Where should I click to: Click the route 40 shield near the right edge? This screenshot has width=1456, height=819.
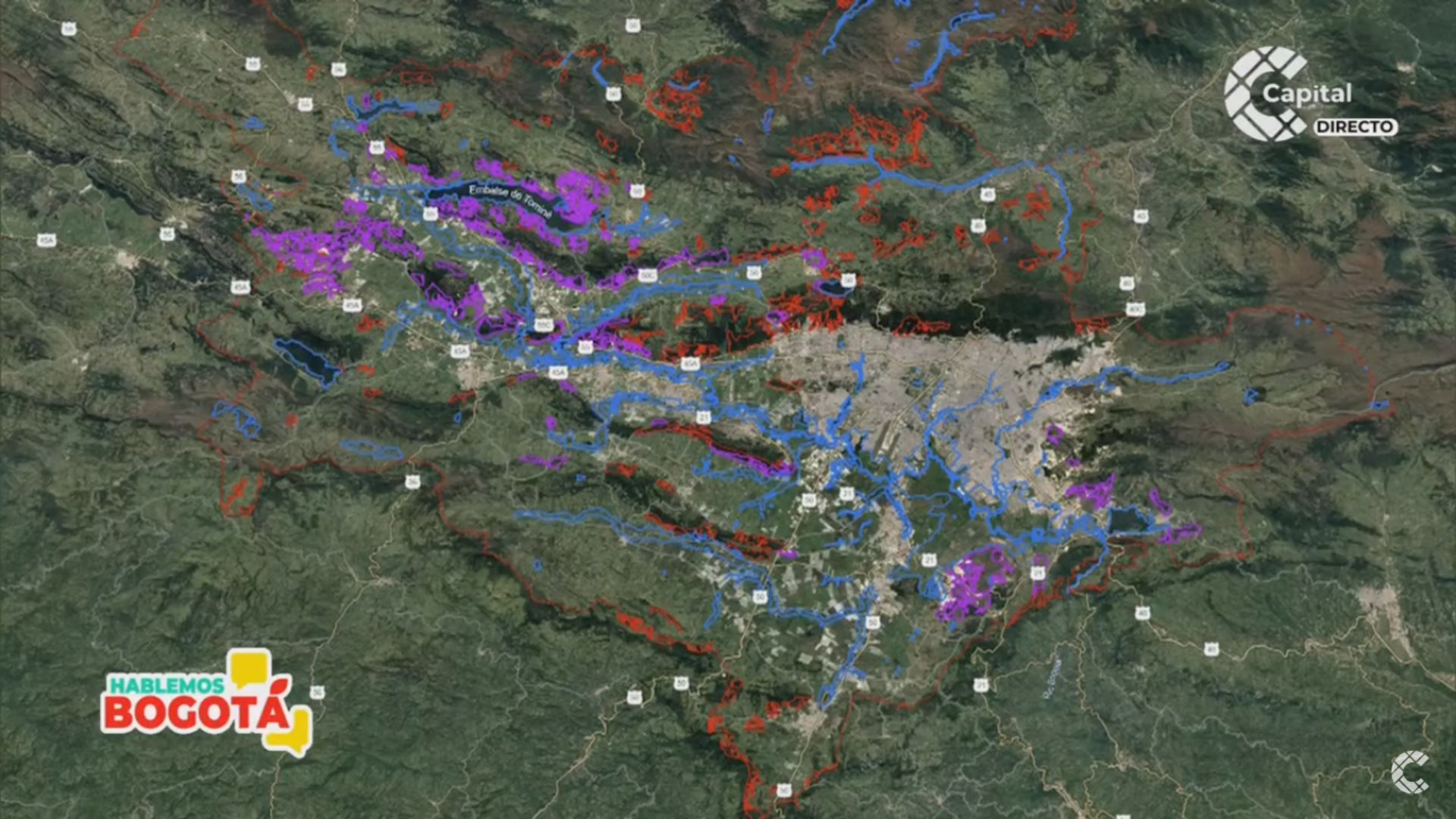tap(1141, 216)
